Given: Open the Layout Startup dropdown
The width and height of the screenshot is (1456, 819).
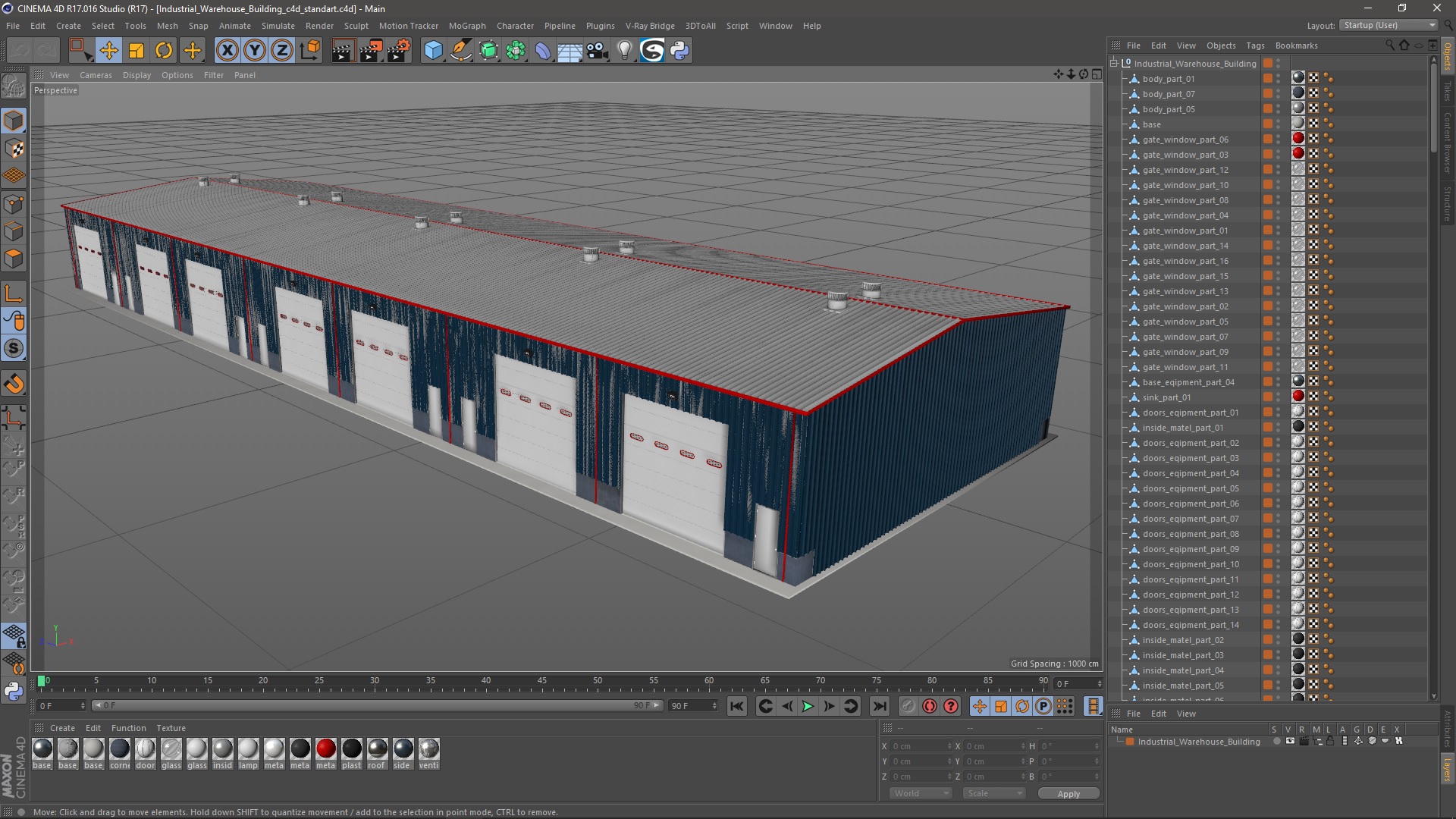Looking at the screenshot, I should pyautogui.click(x=1389, y=25).
